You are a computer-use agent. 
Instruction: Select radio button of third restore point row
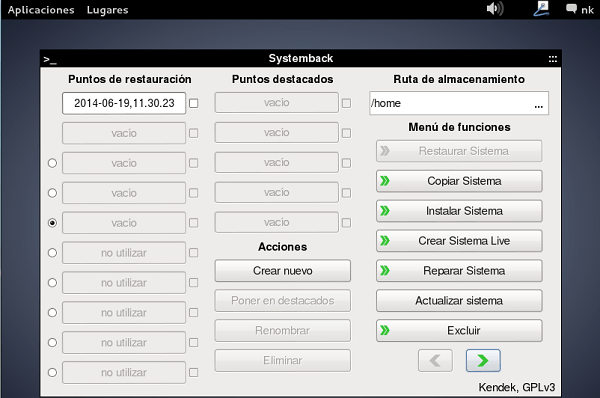(x=52, y=163)
